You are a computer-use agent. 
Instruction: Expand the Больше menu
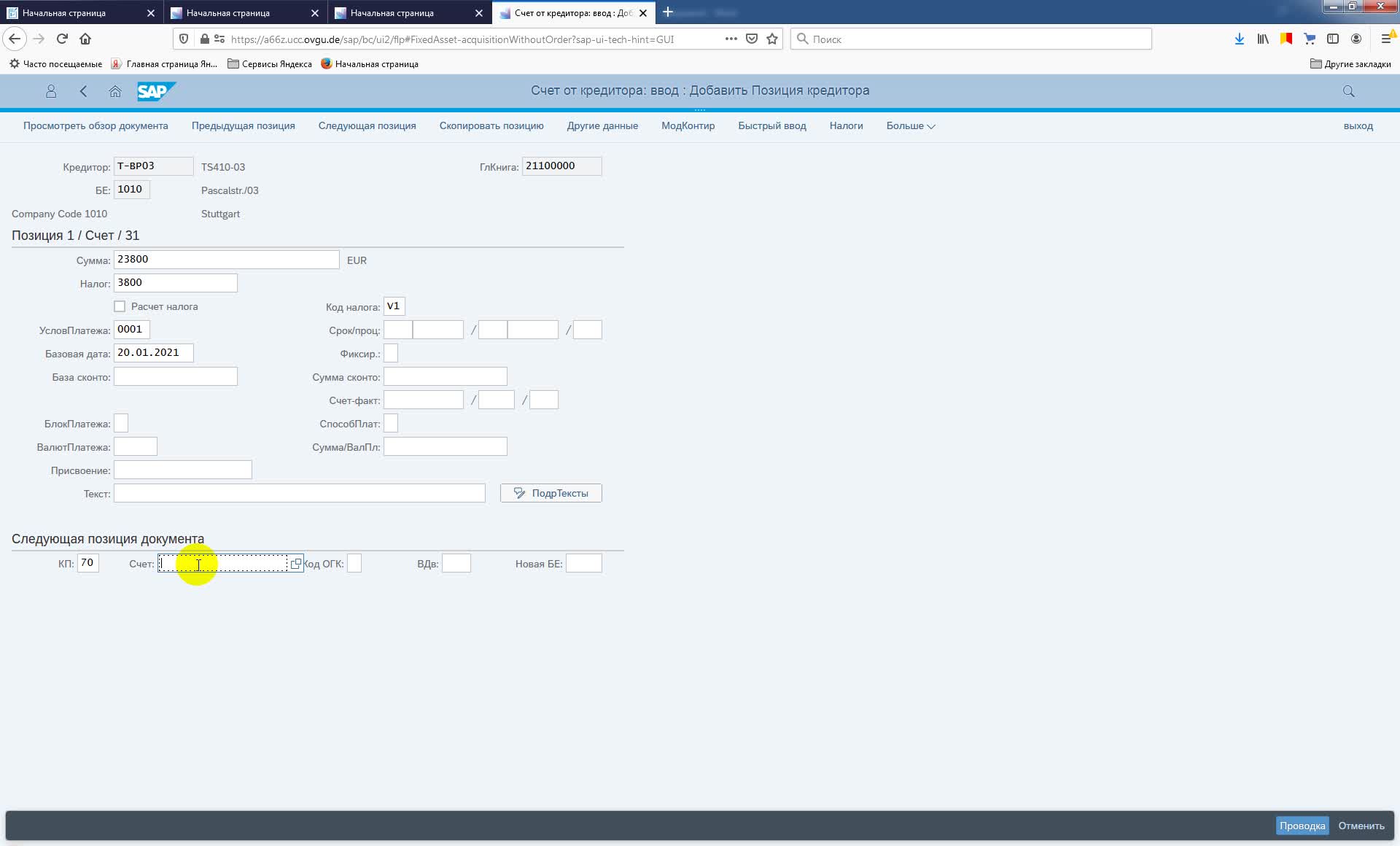click(x=911, y=125)
